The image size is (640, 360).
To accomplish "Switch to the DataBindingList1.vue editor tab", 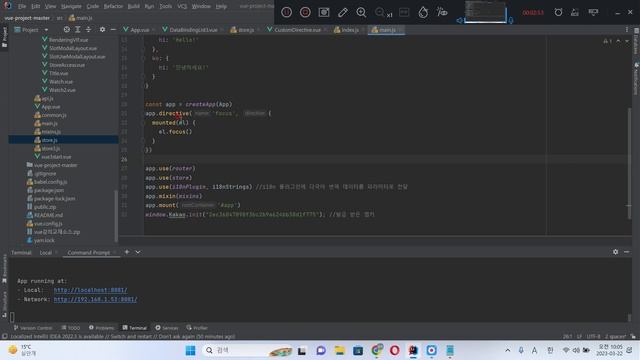I will pyautogui.click(x=193, y=30).
